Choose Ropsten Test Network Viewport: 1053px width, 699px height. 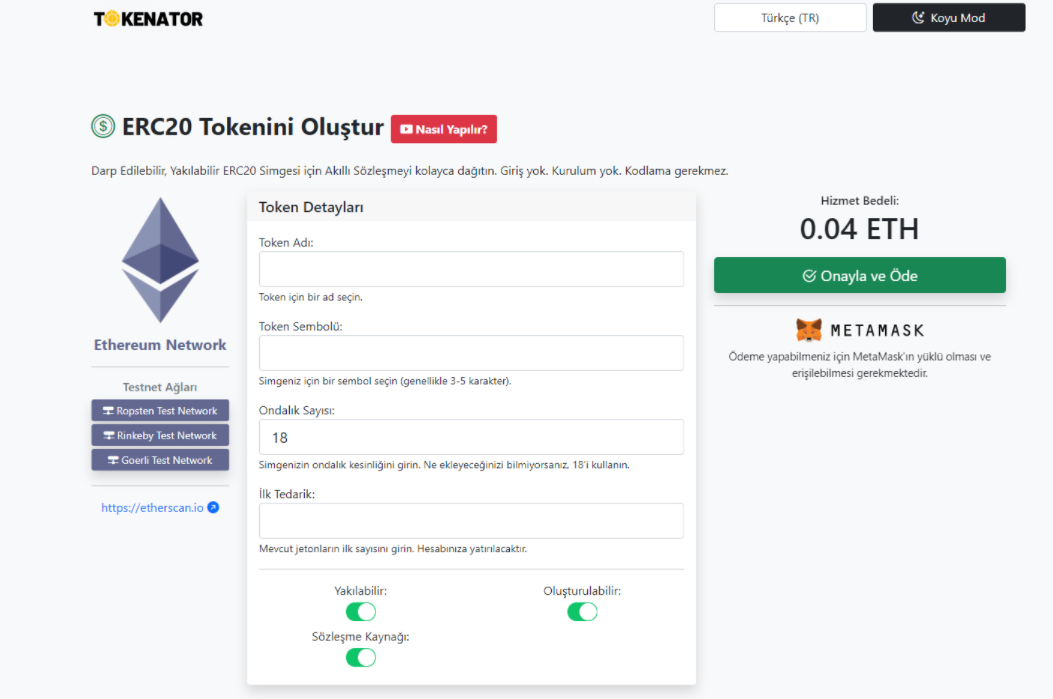[160, 410]
